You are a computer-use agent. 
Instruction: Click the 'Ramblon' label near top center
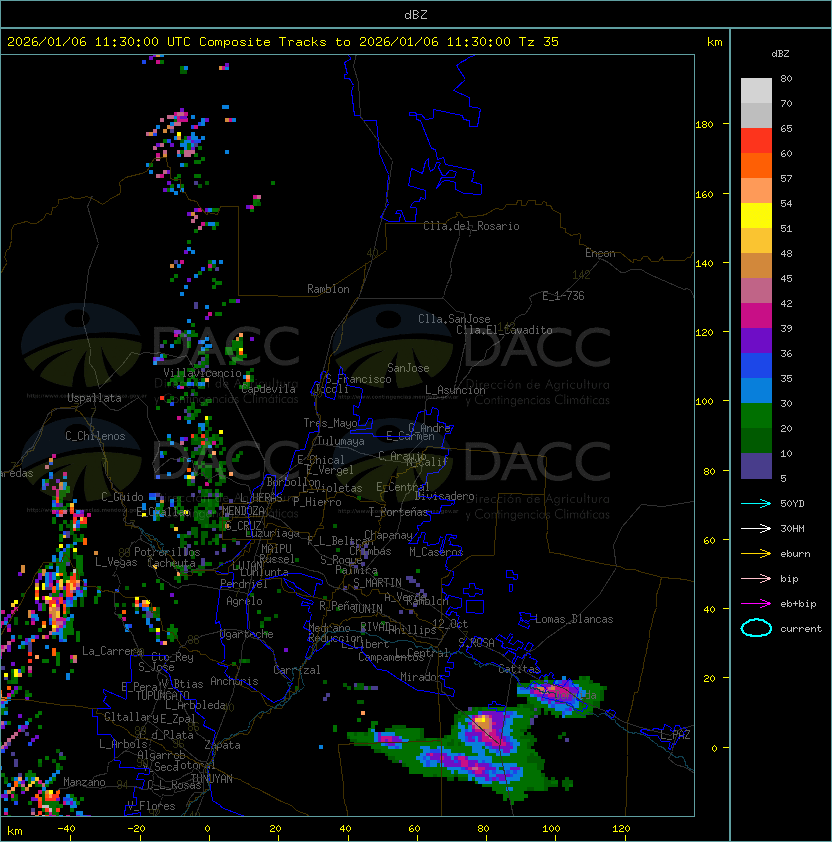click(x=328, y=289)
